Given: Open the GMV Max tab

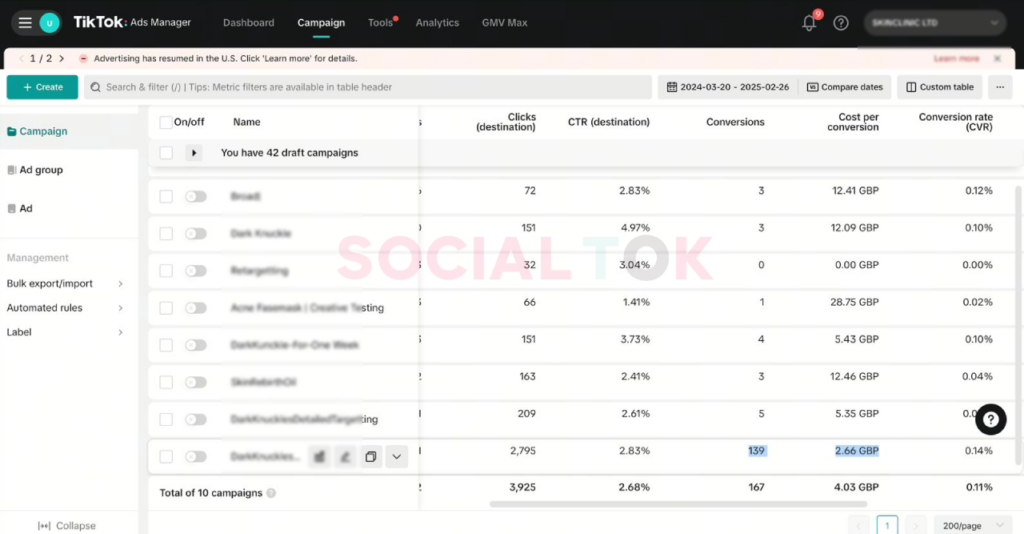Looking at the screenshot, I should point(504,23).
